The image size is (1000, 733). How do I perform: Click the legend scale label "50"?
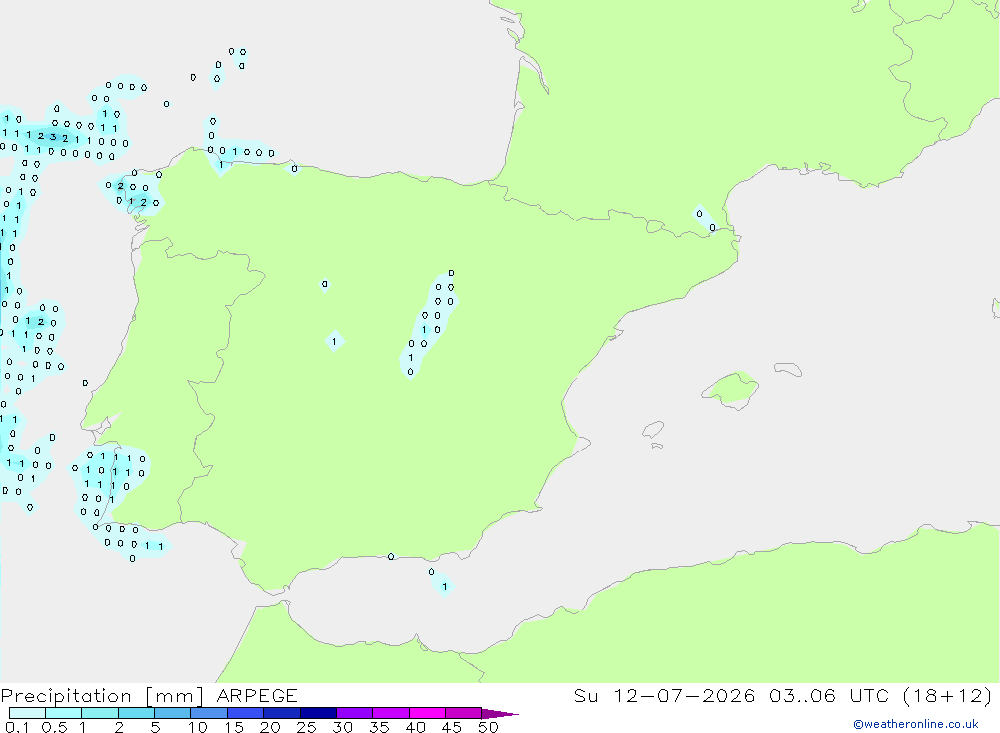(488, 727)
